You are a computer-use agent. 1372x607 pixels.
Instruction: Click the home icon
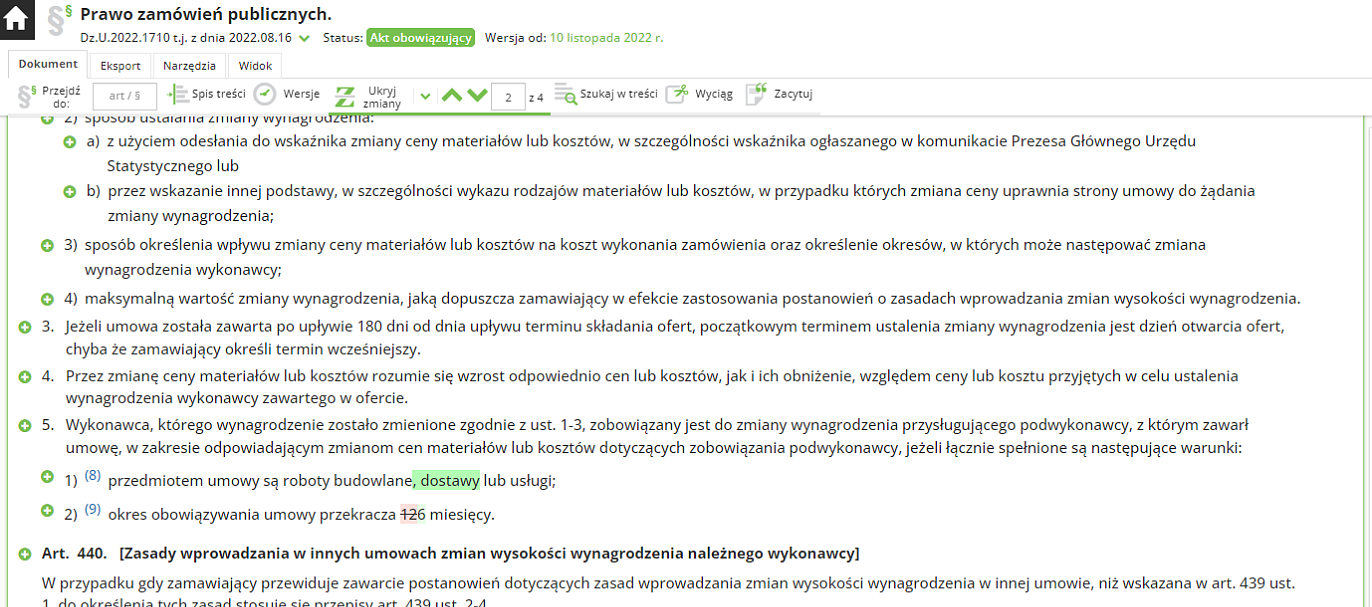click(x=16, y=19)
